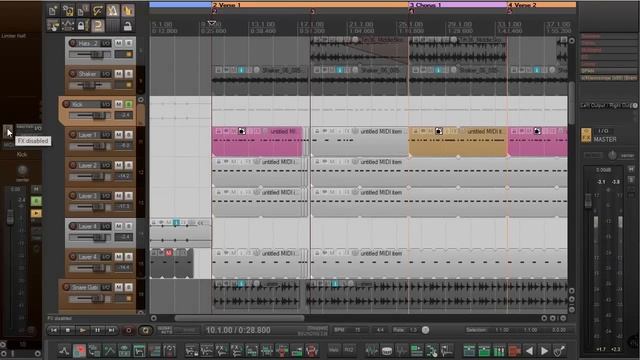The height and width of the screenshot is (360, 640).
Task: Click the horizontal arrange scrollbar
Action: point(239,318)
